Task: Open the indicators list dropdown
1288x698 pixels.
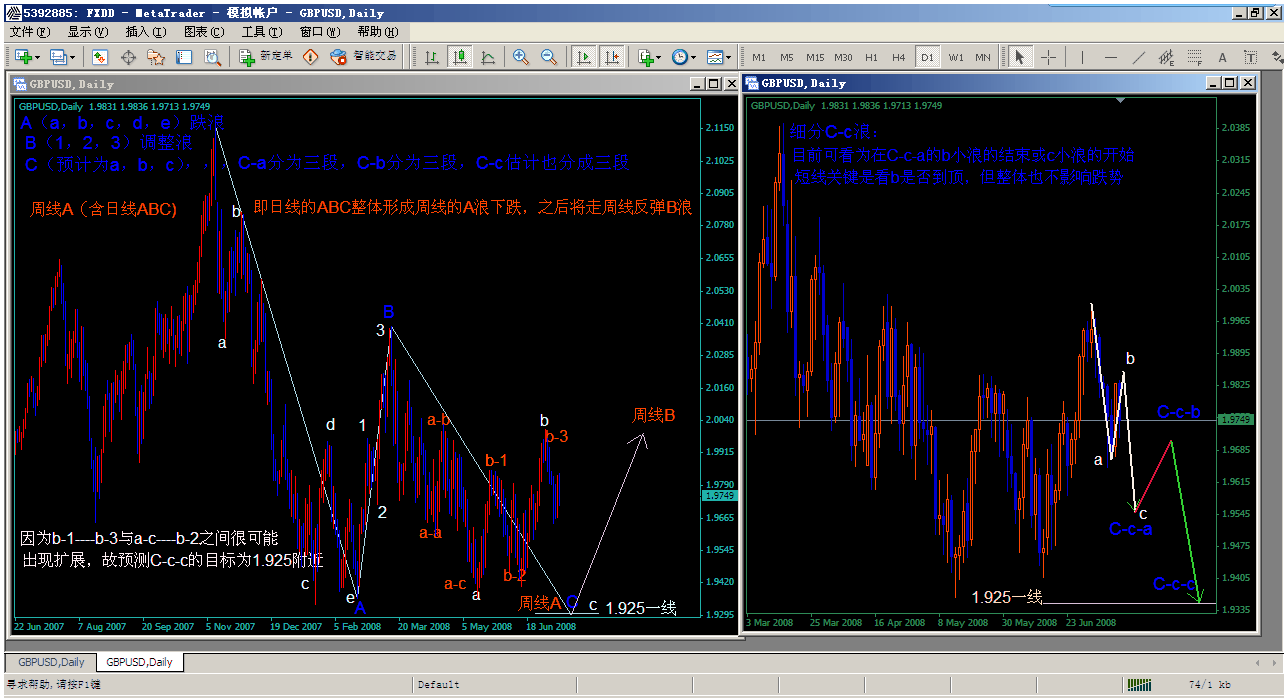Action: (x=650, y=57)
